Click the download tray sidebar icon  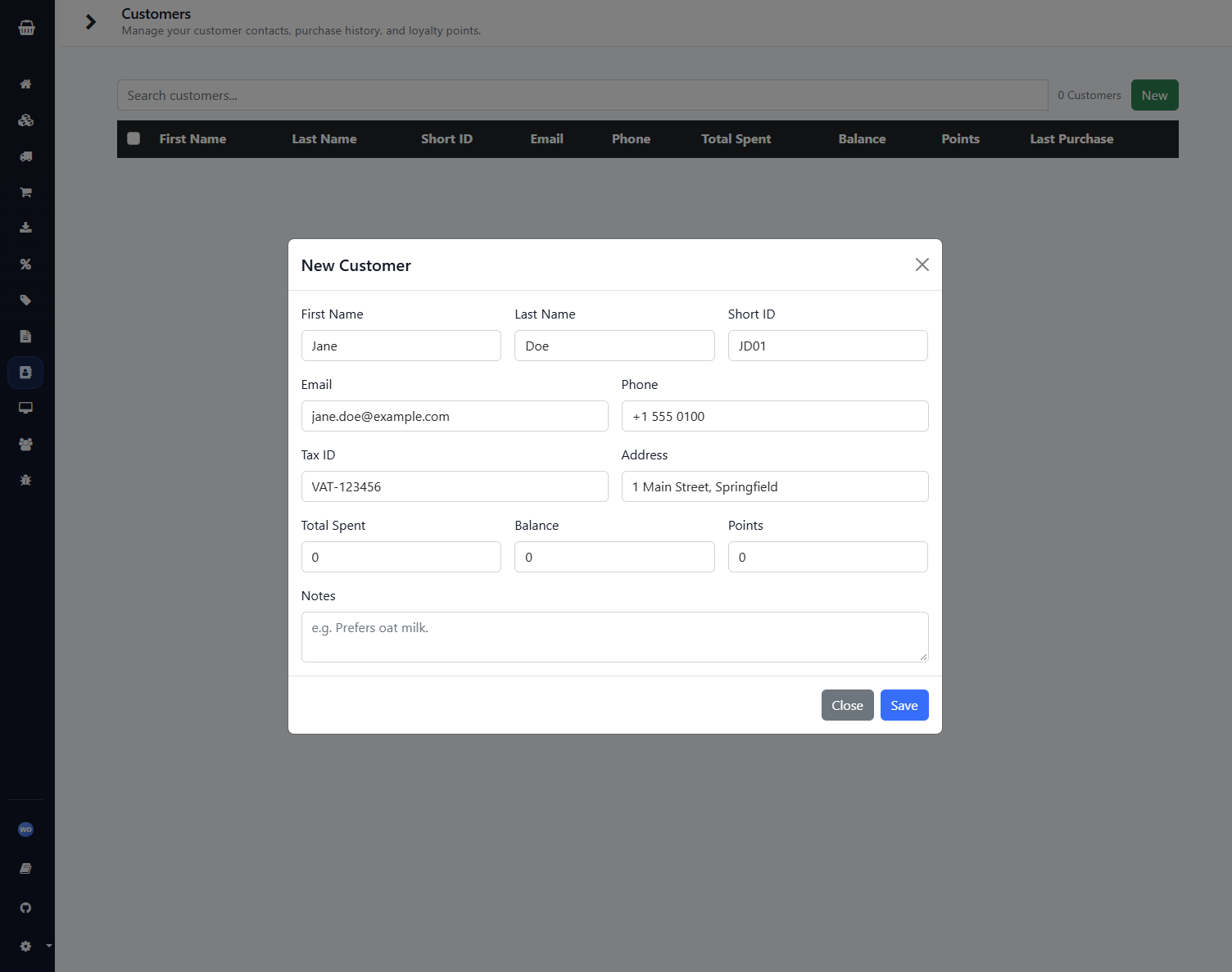[x=25, y=228]
